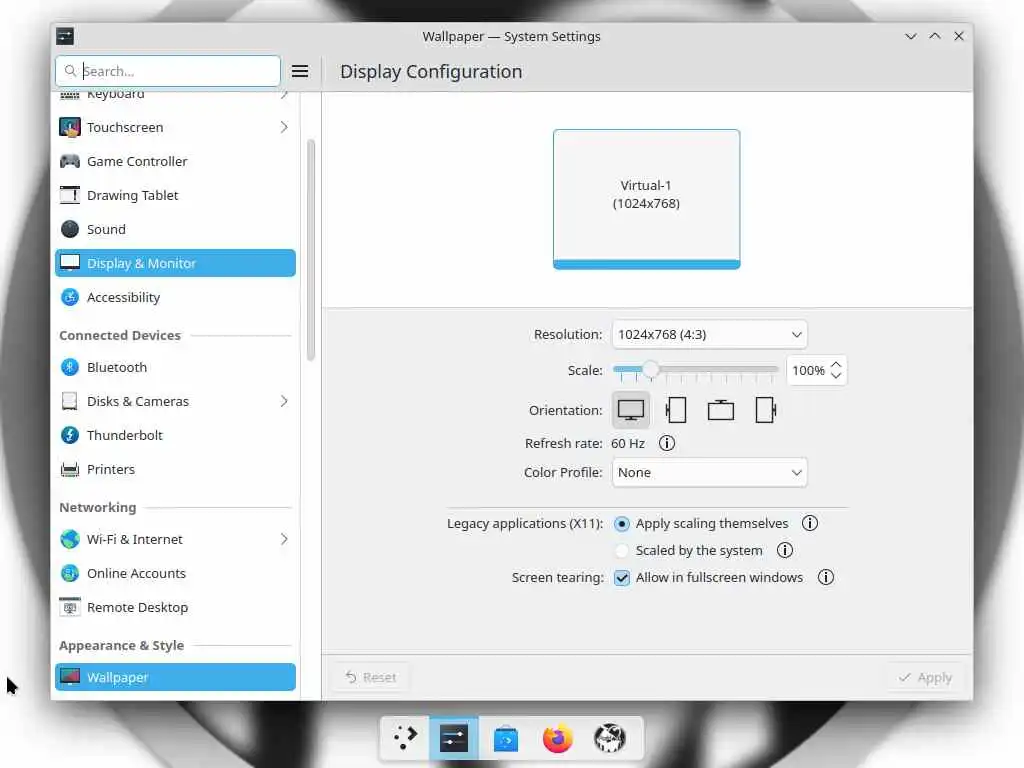
Task: Rotate display 90 degrees counterclockwise
Action: [676, 410]
